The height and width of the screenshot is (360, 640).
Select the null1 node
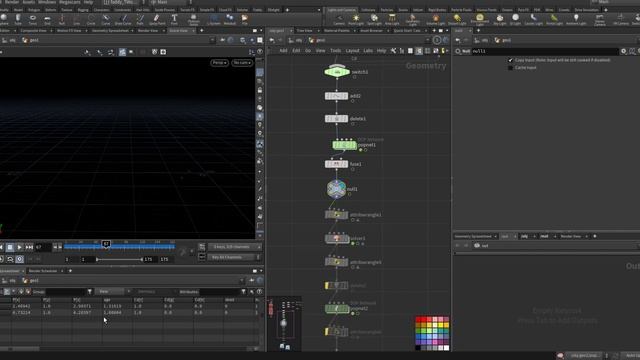(x=336, y=189)
